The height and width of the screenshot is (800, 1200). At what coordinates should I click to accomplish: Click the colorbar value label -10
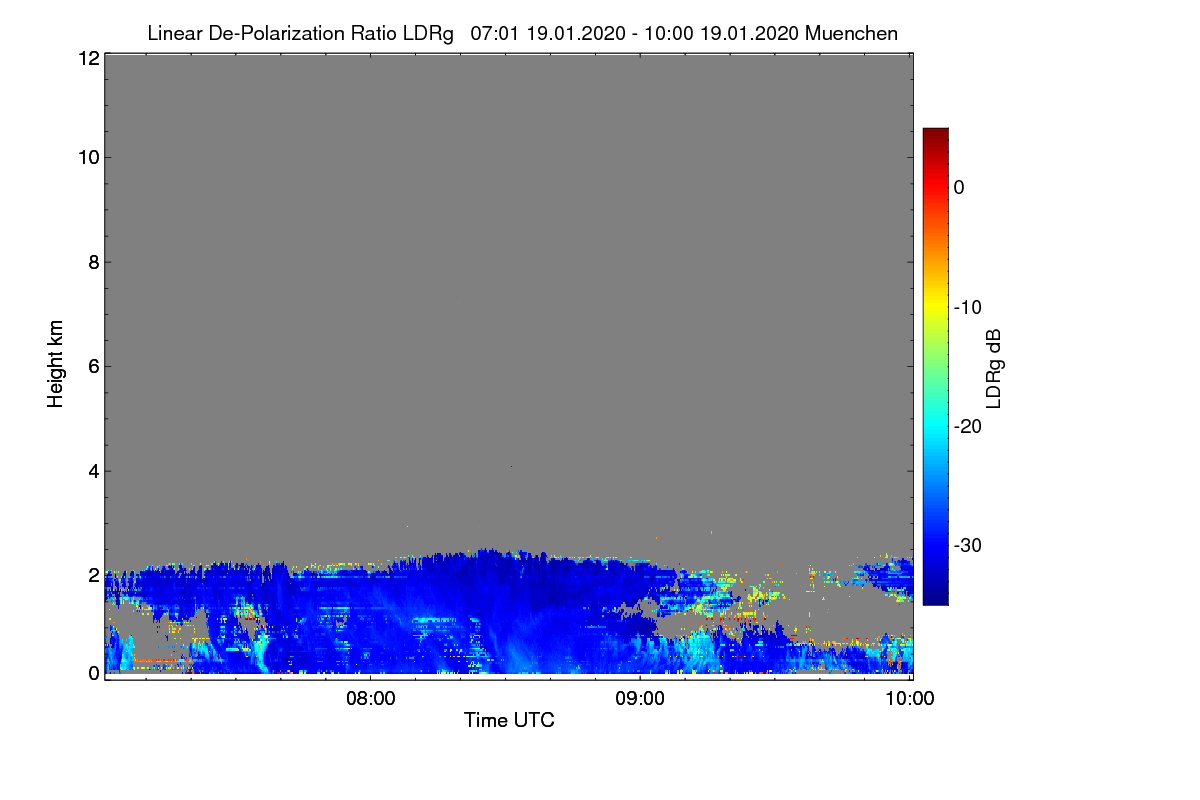pyautogui.click(x=966, y=307)
